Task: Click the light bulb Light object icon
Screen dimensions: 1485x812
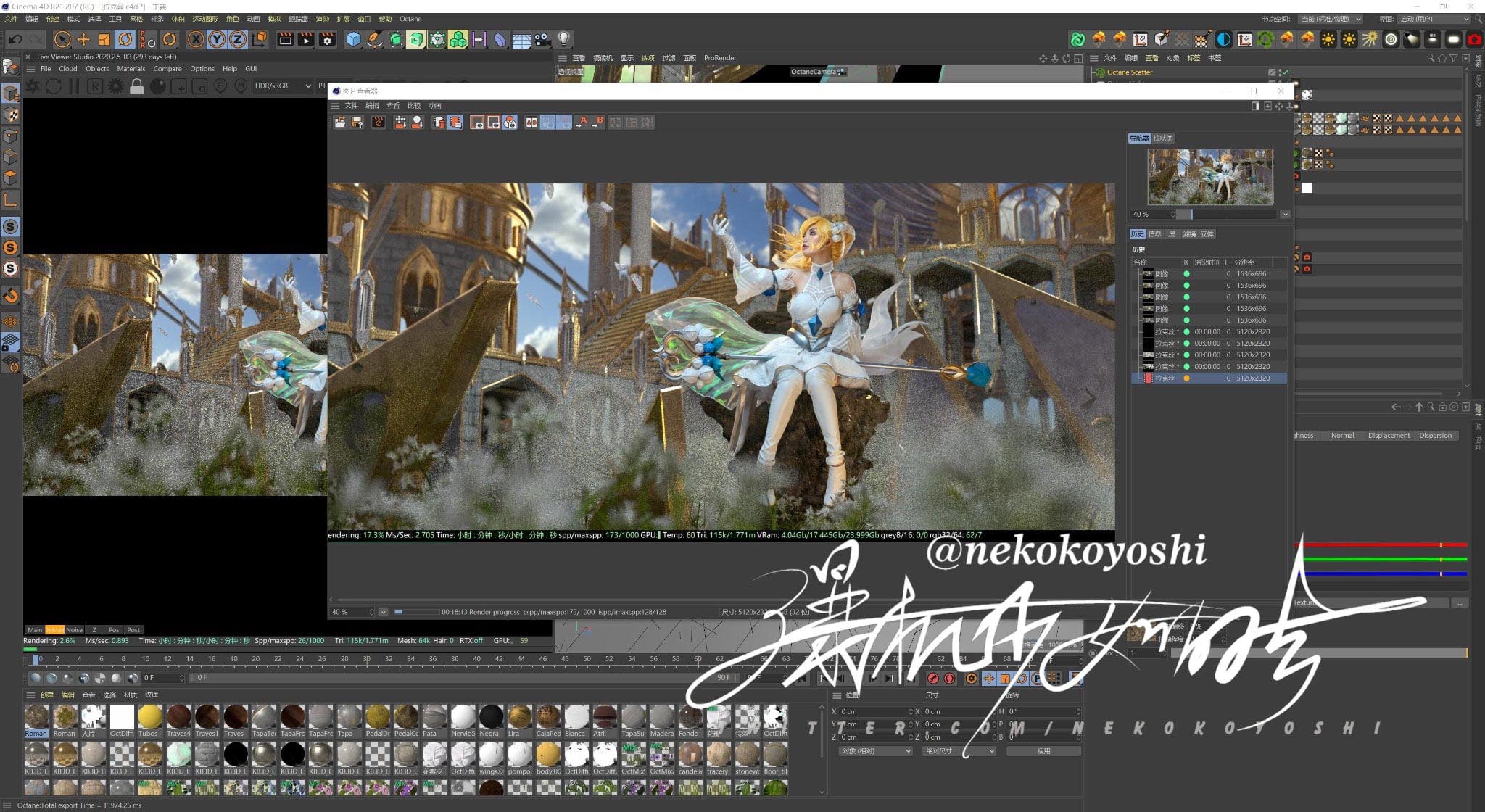Action: click(563, 39)
